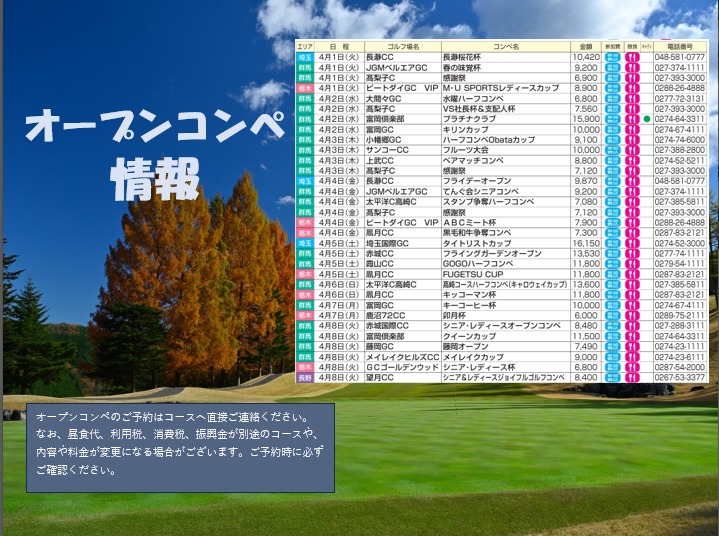Click the シニア&レディースジョイフルゴルフコンペ competition name
Screen dimensions: 719x536
click(x=503, y=377)
